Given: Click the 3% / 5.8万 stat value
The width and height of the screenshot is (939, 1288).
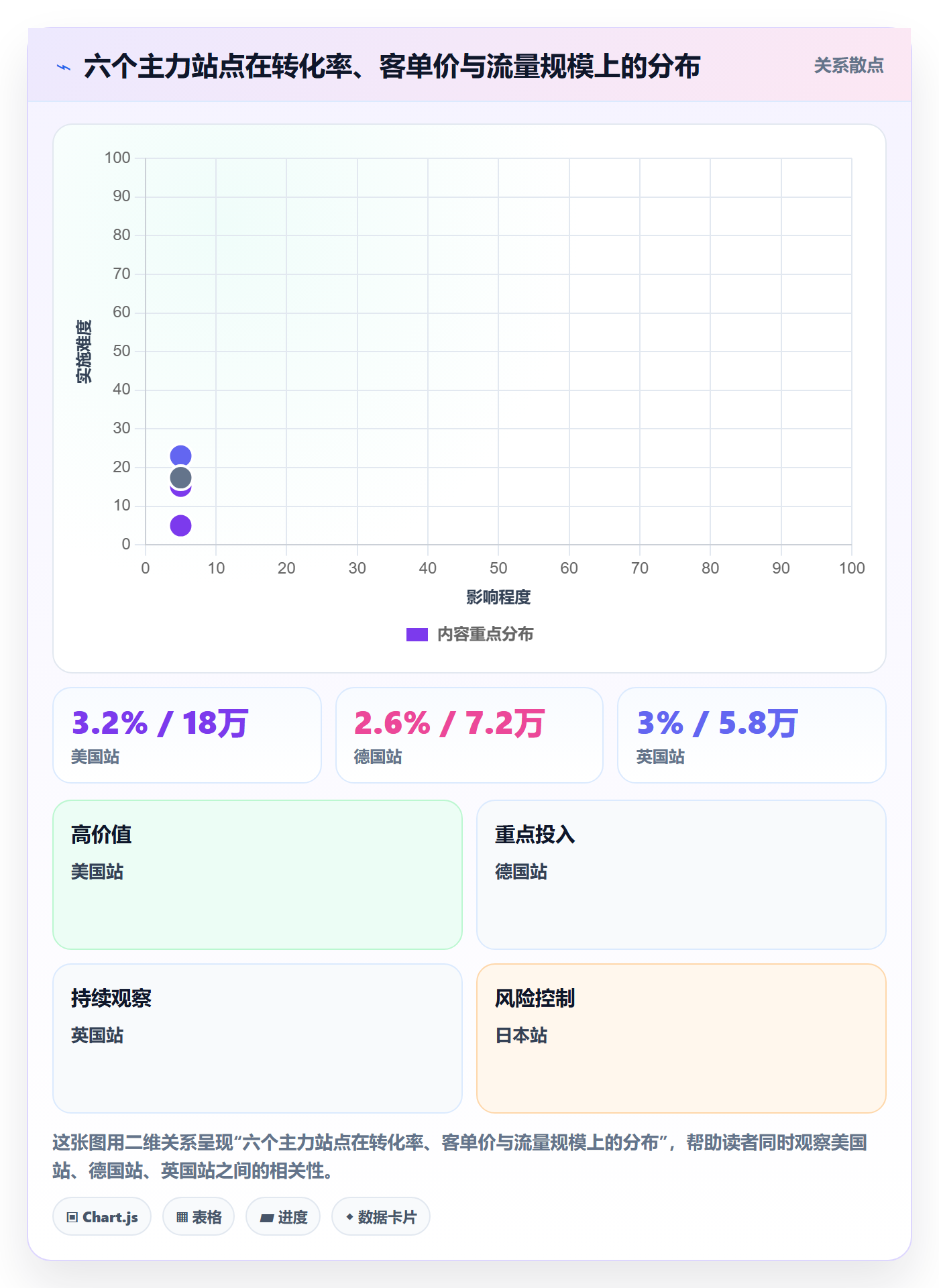Looking at the screenshot, I should coord(717,723).
